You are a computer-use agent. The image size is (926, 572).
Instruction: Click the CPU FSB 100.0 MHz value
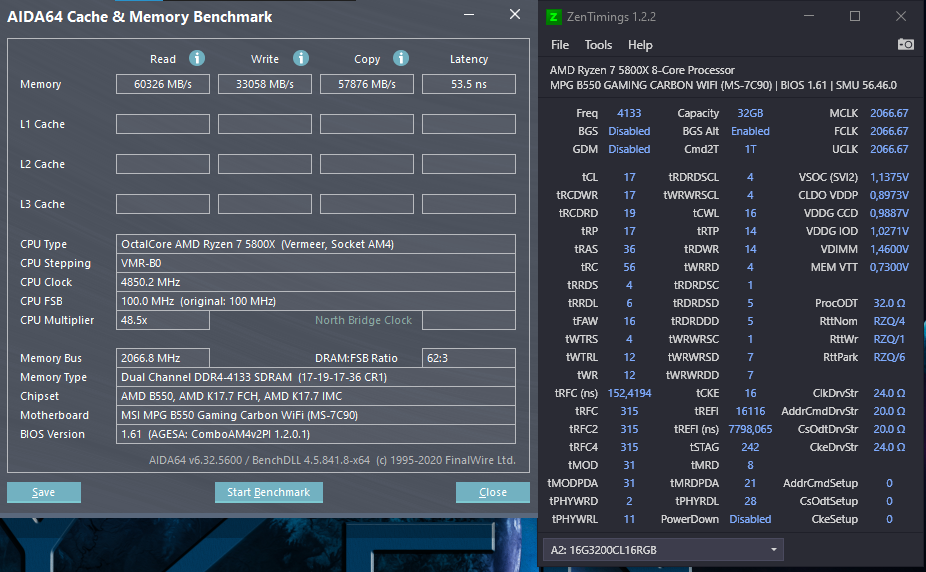tap(316, 300)
